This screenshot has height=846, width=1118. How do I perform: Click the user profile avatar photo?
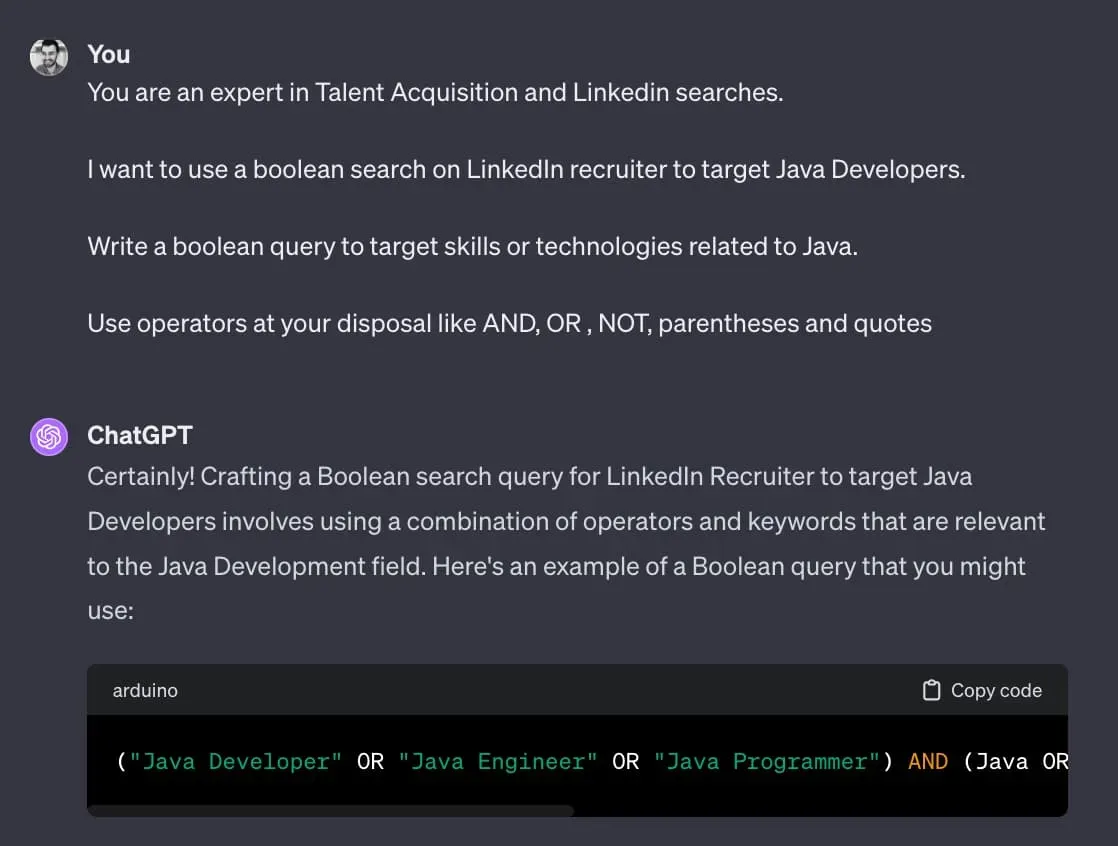click(49, 57)
